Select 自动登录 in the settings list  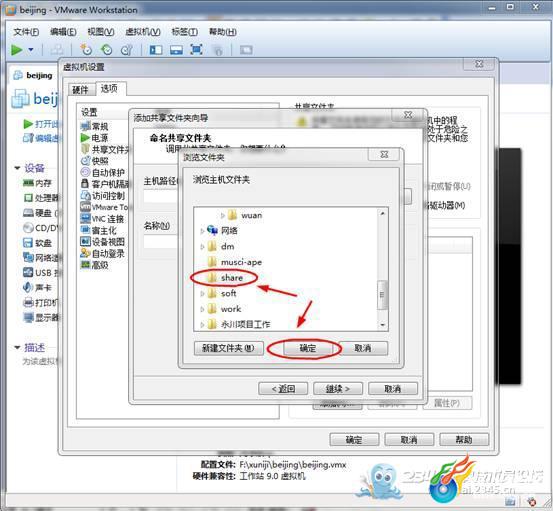point(103,253)
